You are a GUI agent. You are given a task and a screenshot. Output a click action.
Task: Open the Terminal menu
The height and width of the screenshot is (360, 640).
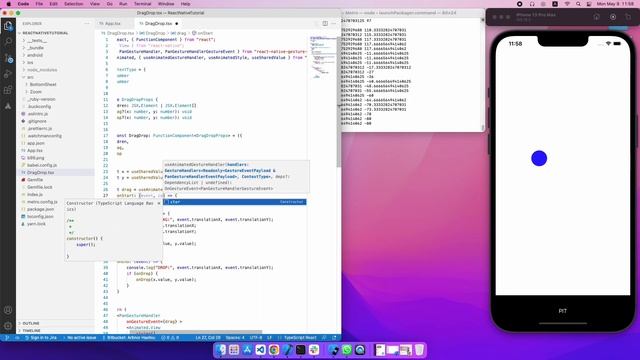[x=142, y=4]
